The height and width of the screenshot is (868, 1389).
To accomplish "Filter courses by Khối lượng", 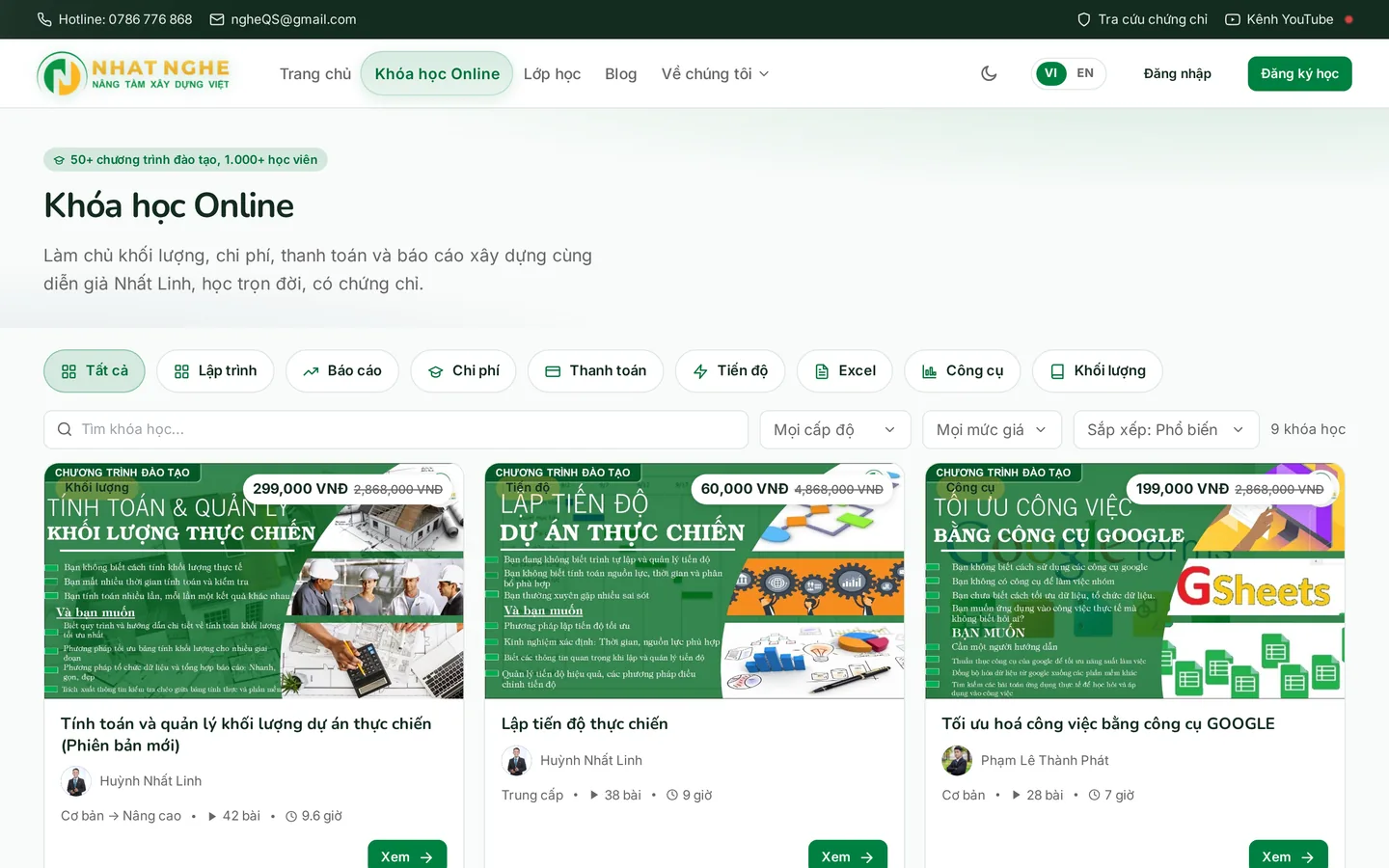I will (1098, 371).
